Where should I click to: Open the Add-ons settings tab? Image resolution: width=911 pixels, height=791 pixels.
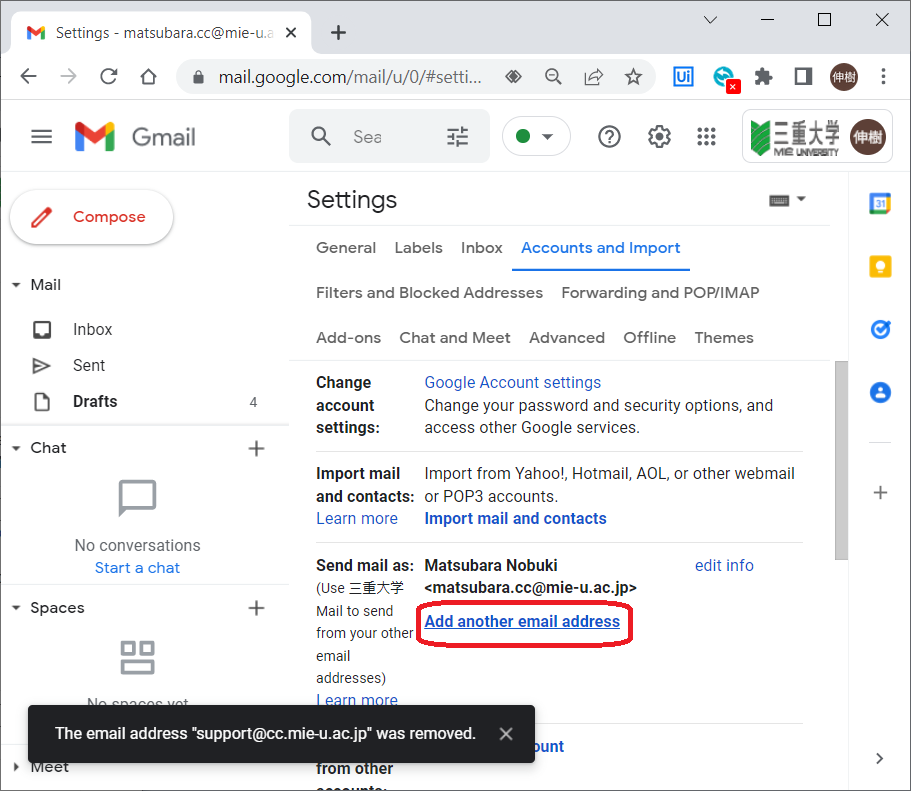point(348,338)
